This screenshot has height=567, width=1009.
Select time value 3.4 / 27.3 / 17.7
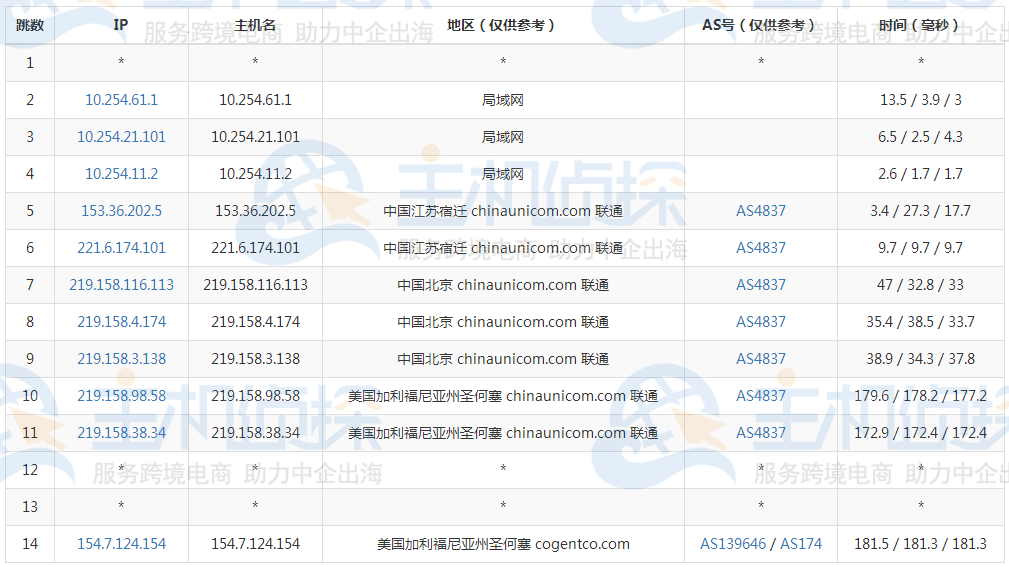coord(921,211)
